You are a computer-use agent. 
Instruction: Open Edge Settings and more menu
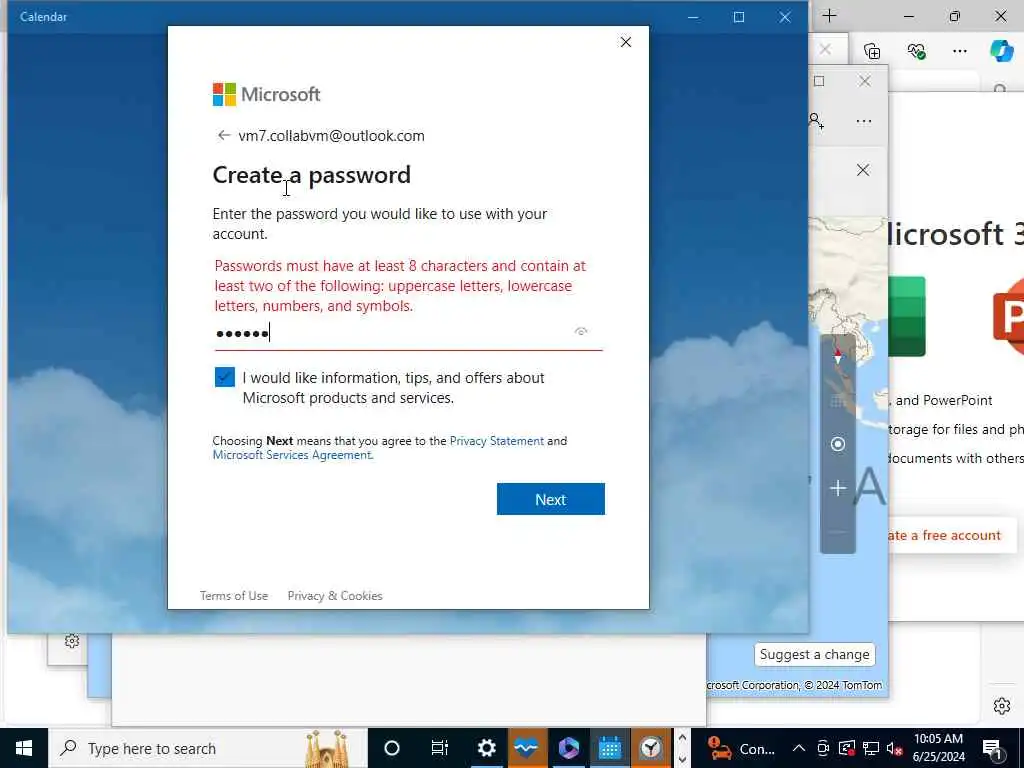pos(959,51)
